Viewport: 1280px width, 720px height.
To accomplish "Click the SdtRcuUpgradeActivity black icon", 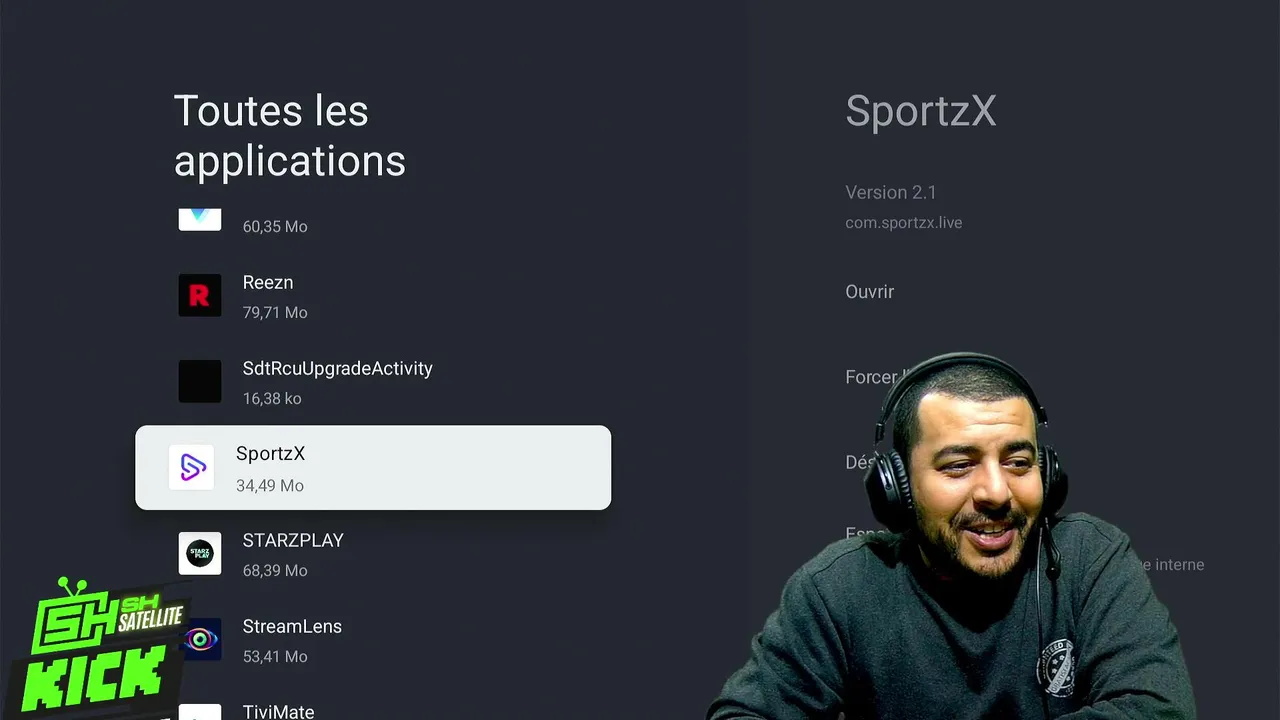I will click(200, 382).
